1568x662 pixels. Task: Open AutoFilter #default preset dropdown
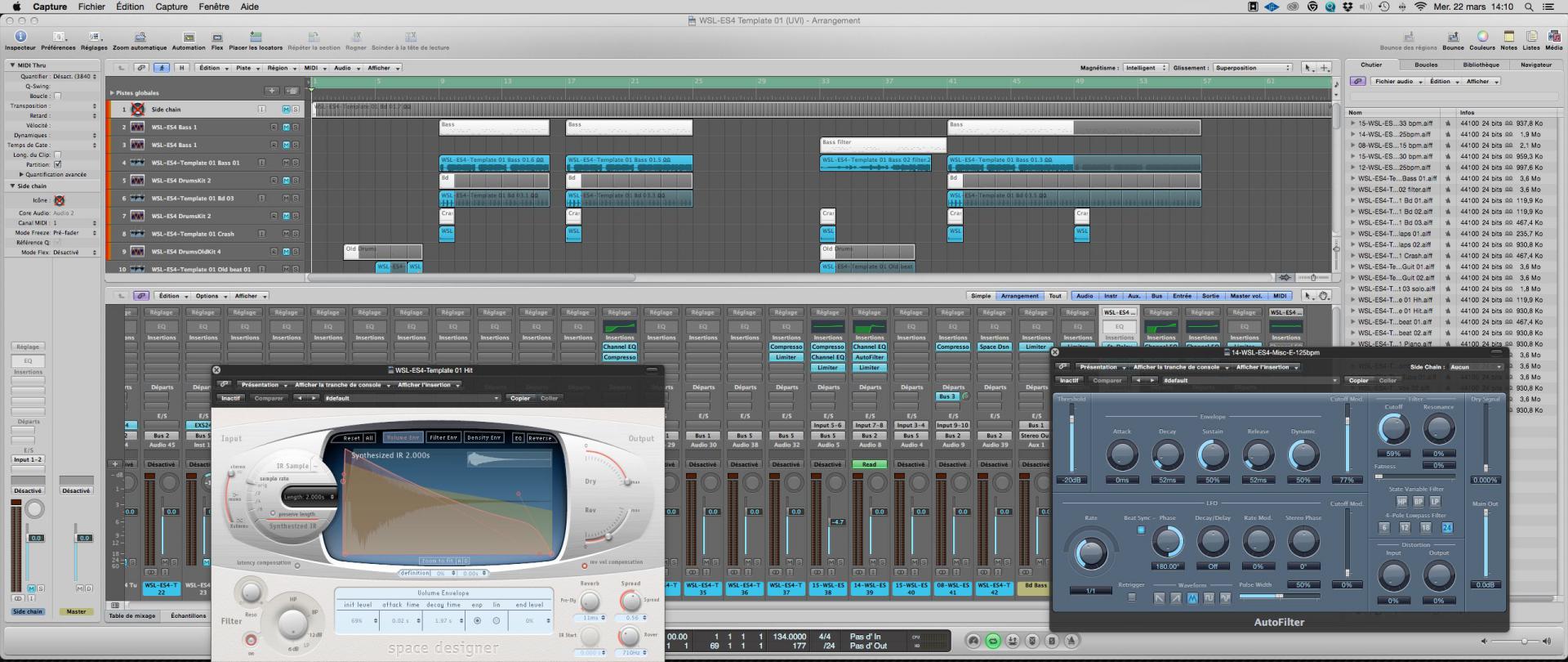coord(1250,380)
